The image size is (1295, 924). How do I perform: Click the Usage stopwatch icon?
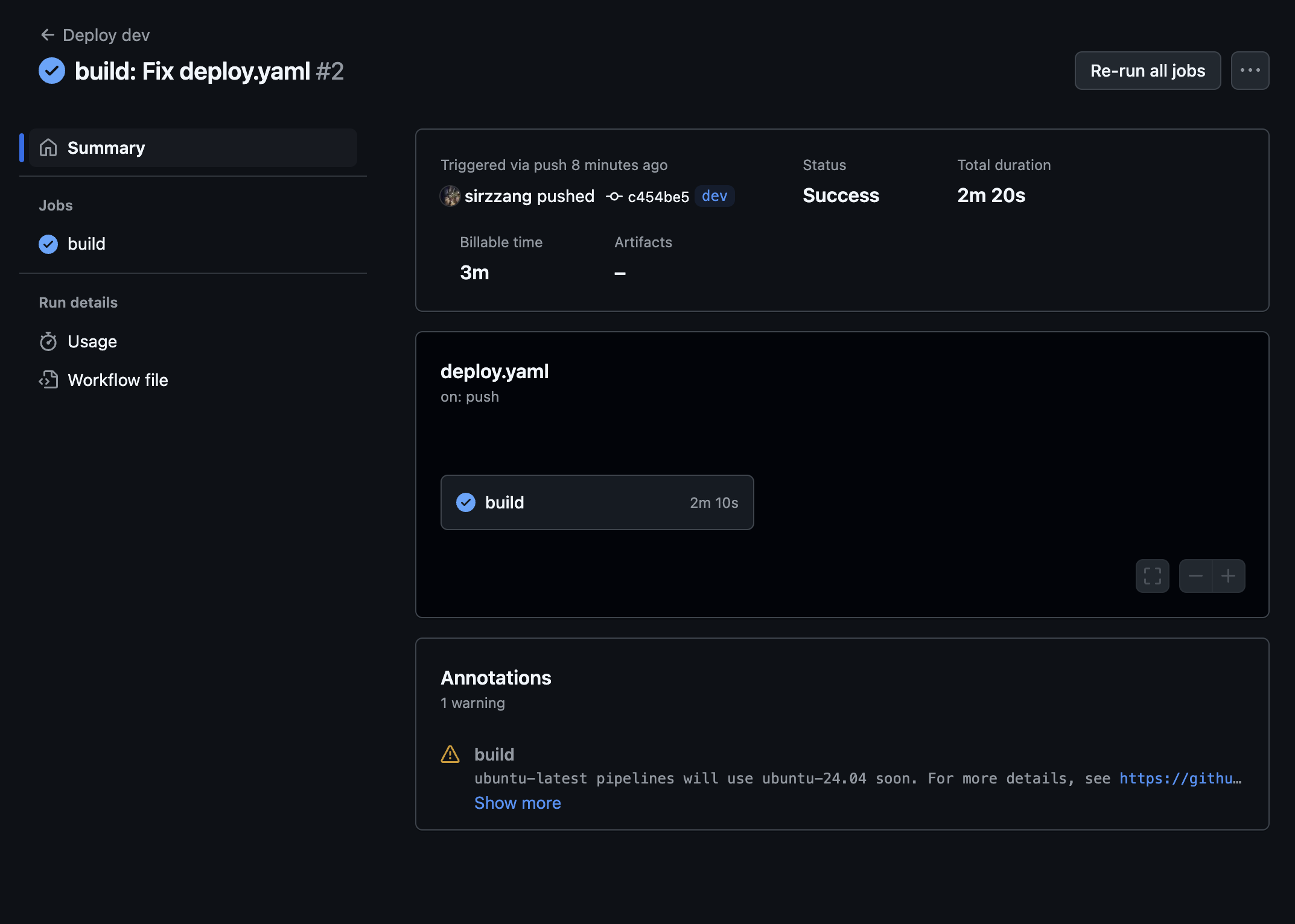coord(48,341)
